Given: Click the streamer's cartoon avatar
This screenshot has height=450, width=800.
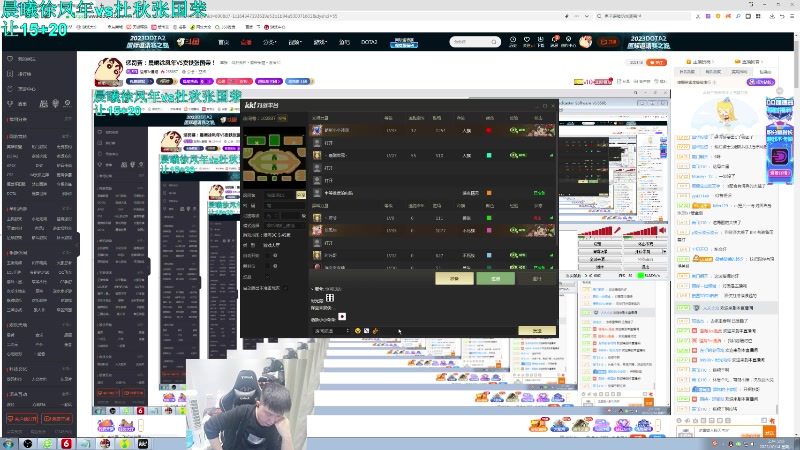Looking at the screenshot, I should tap(109, 71).
